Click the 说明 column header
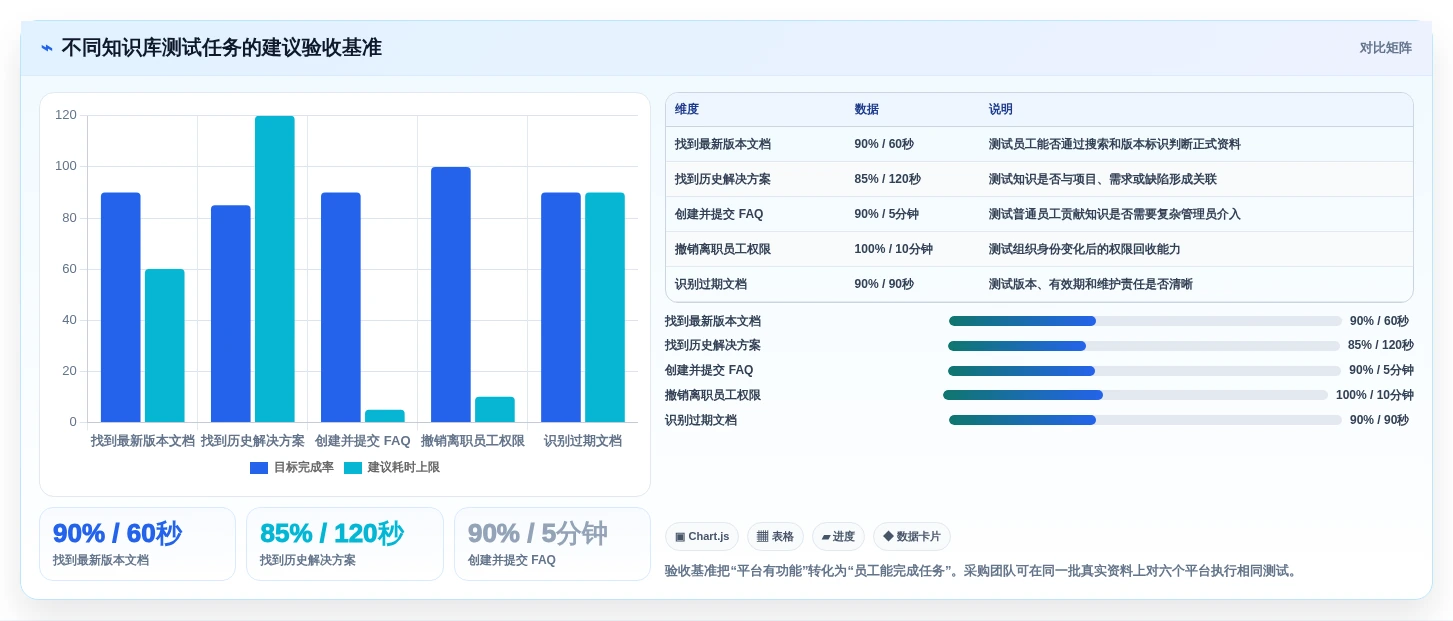The image size is (1453, 621). [1001, 110]
